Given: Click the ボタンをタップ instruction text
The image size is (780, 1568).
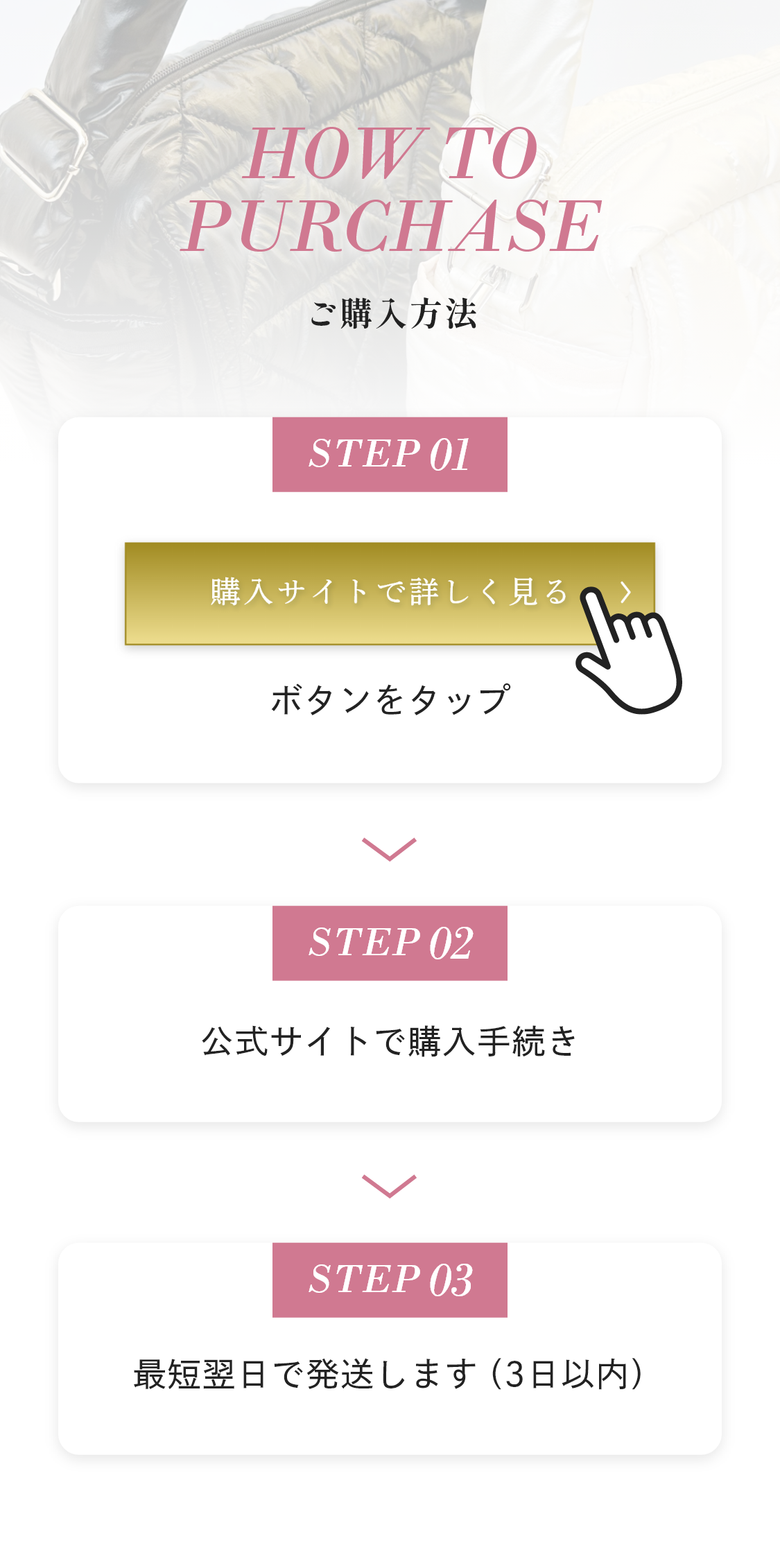Looking at the screenshot, I should pyautogui.click(x=390, y=699).
